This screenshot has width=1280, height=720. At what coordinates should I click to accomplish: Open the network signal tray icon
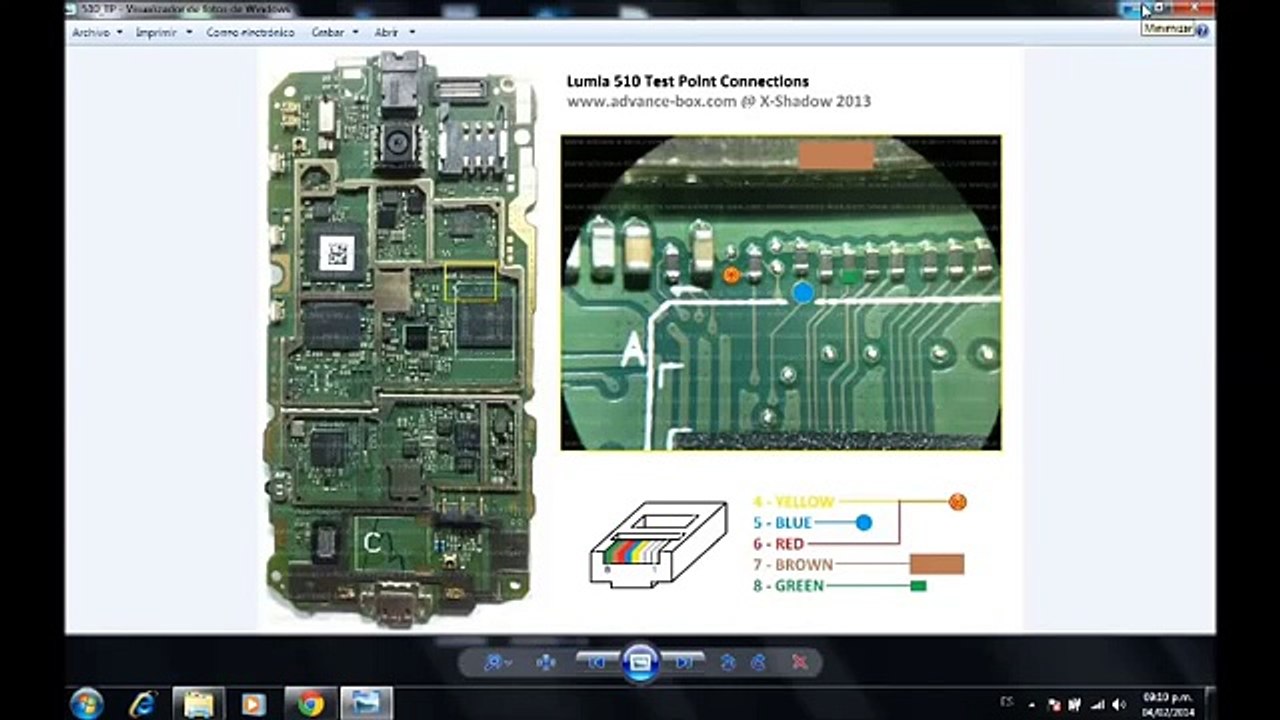(1098, 704)
